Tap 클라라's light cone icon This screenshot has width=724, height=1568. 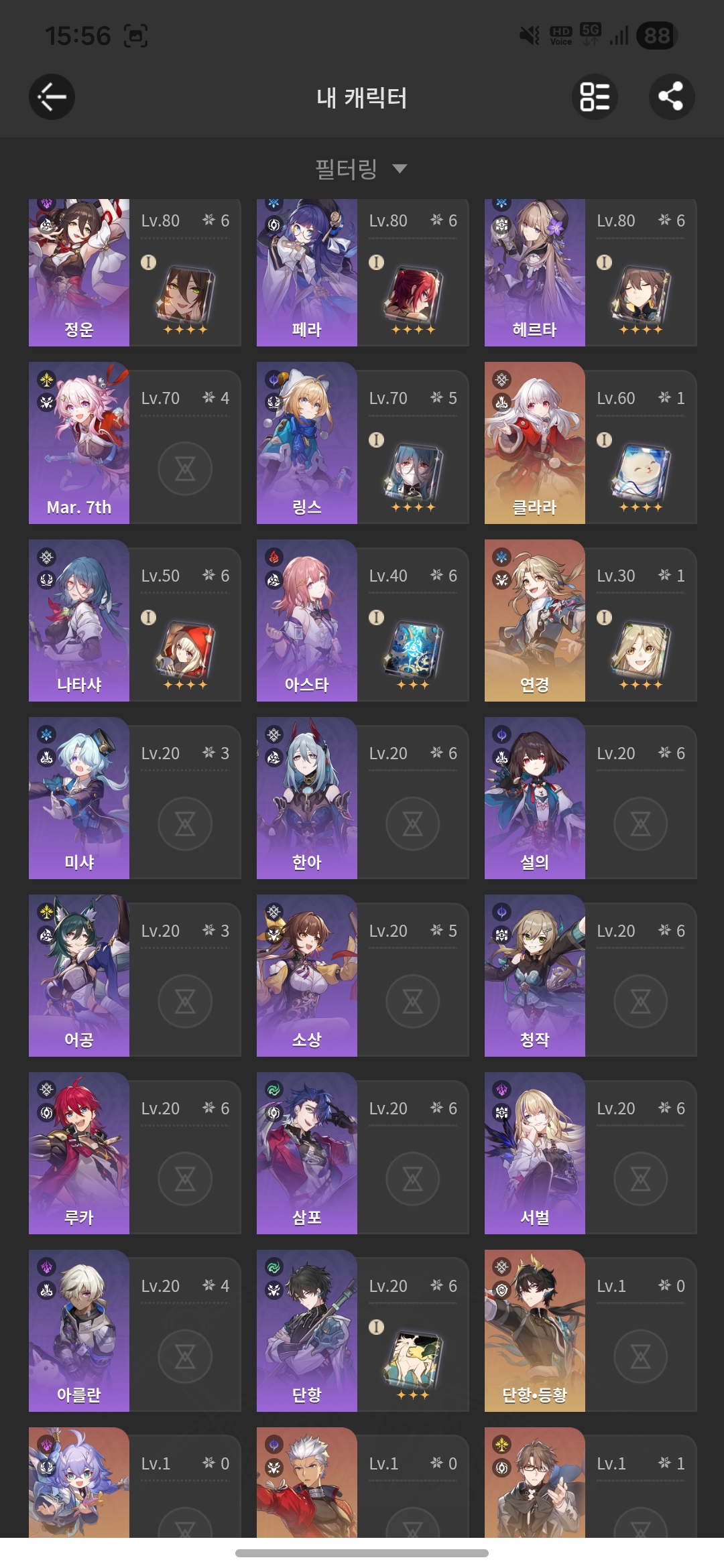point(641,474)
